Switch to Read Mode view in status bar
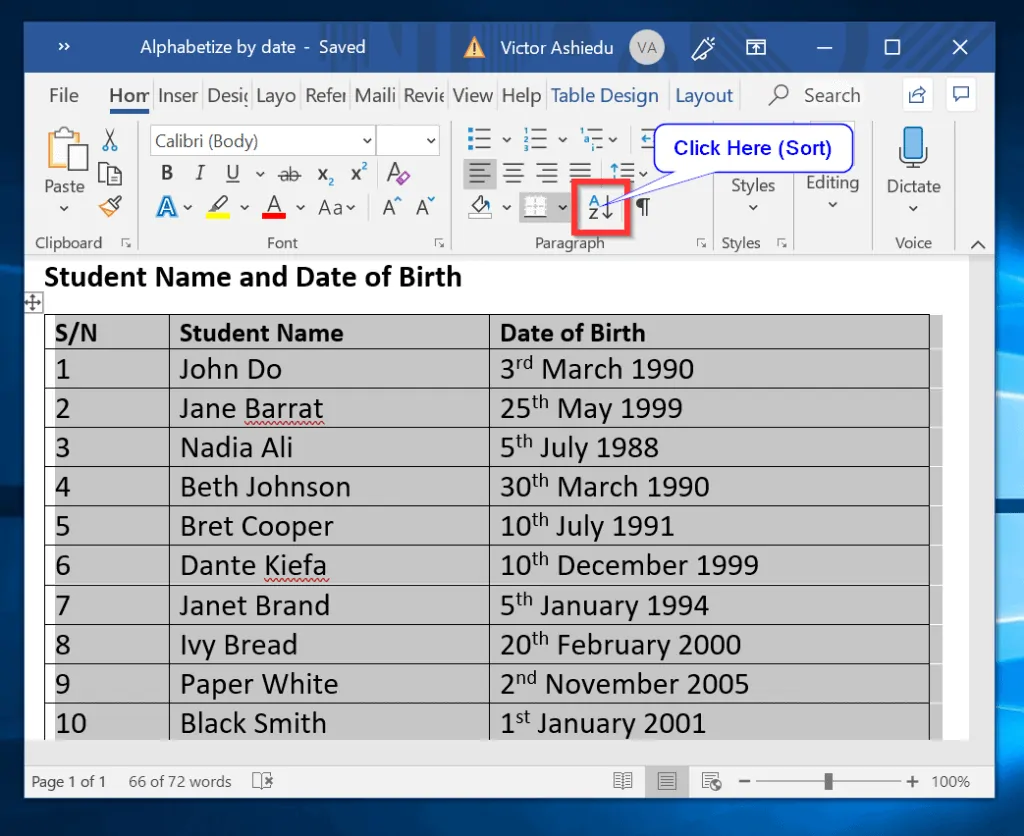Screen dimensions: 1024x836 [623, 781]
